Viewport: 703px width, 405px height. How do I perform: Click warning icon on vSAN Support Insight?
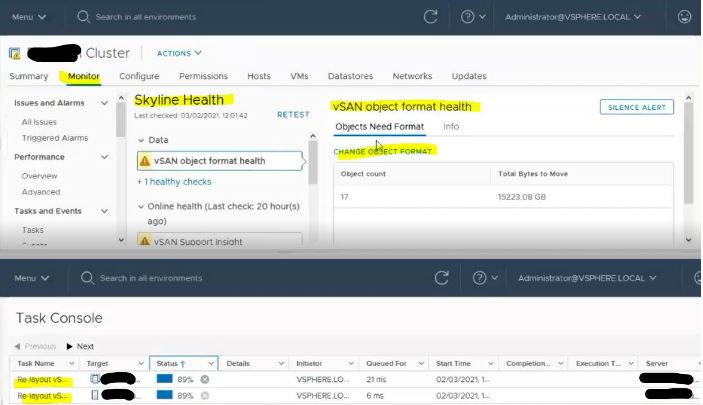point(145,241)
